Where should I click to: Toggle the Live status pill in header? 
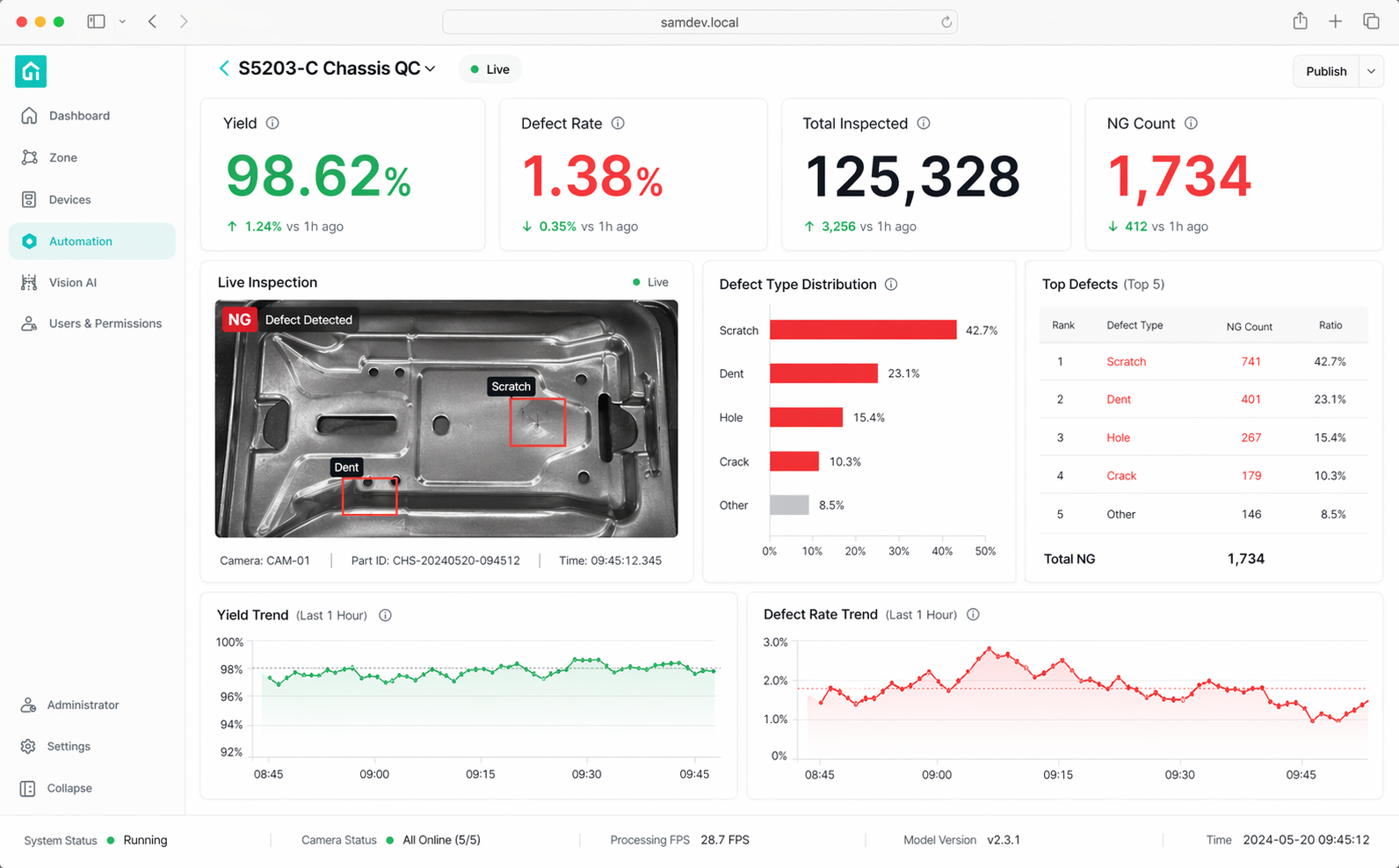pos(489,69)
